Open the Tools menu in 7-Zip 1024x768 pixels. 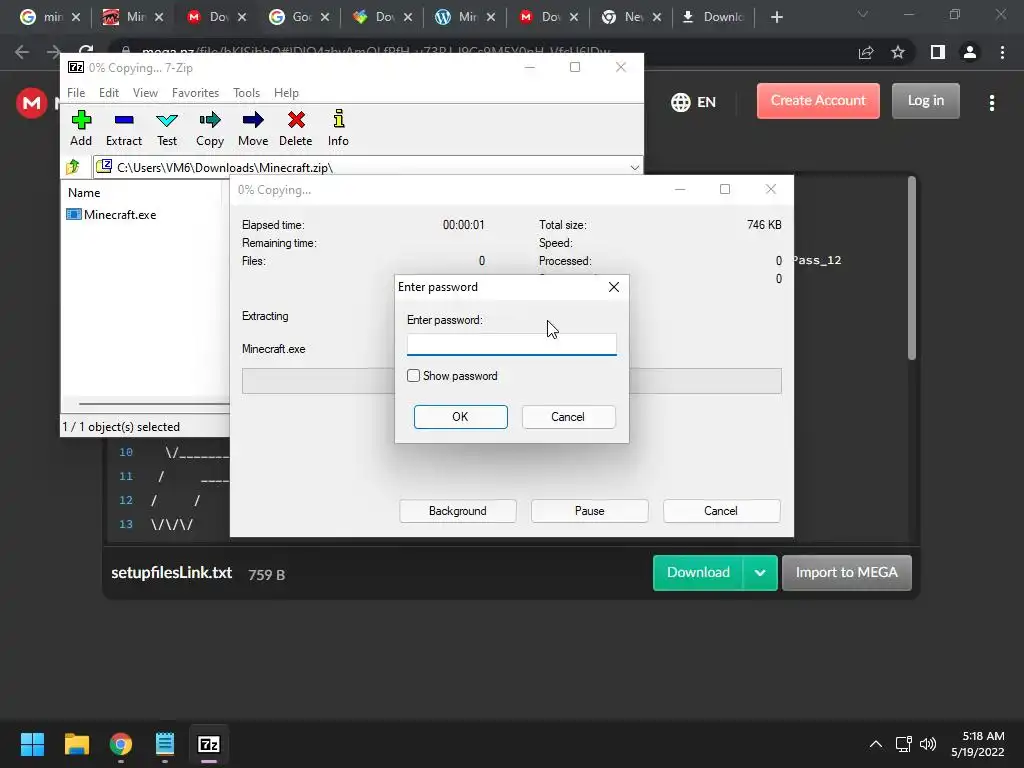coord(246,93)
